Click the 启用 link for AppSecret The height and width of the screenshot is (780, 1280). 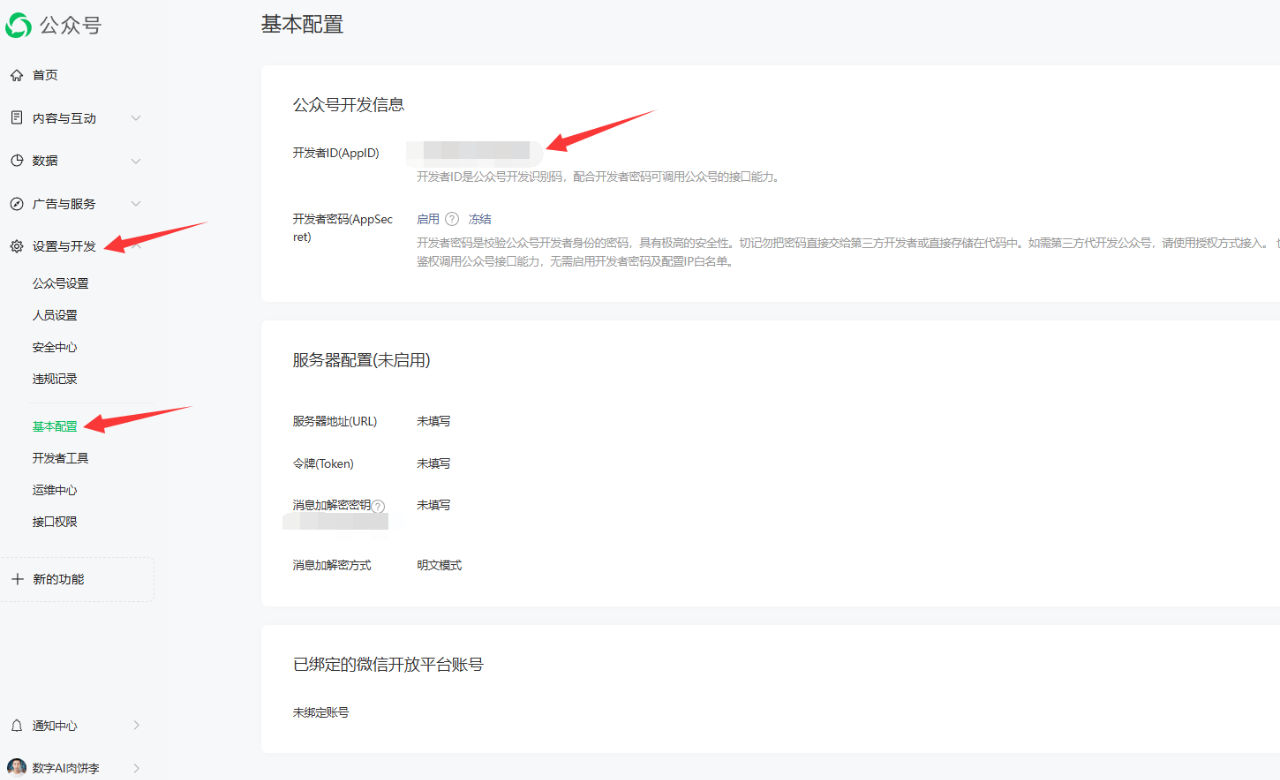click(428, 219)
